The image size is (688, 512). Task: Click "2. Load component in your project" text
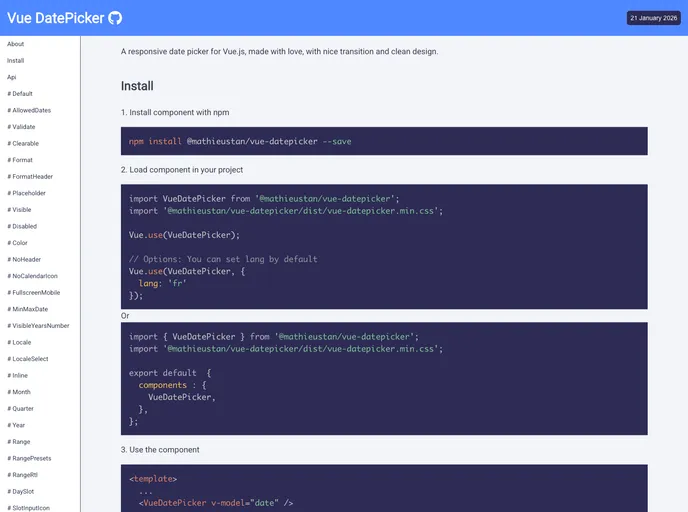point(182,170)
